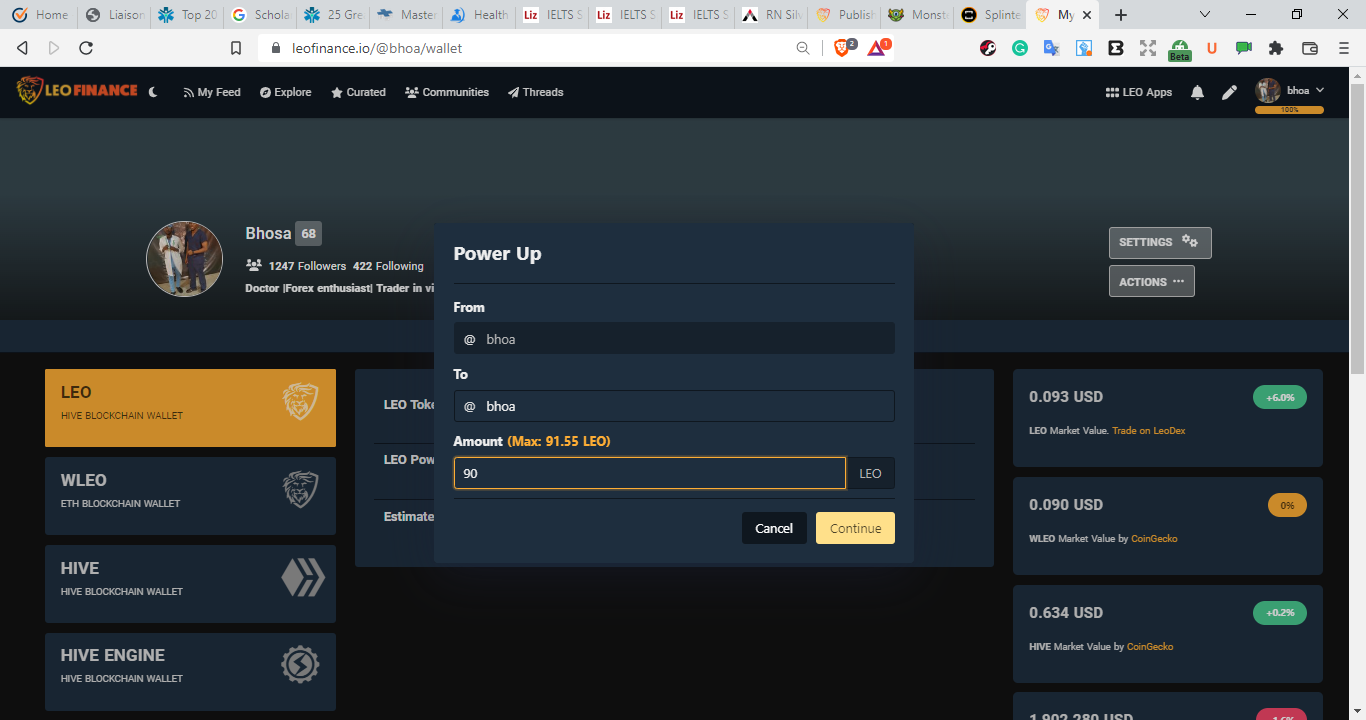Image resolution: width=1366 pixels, height=720 pixels.
Task: Open Brave wallet icon
Action: tap(1309, 47)
